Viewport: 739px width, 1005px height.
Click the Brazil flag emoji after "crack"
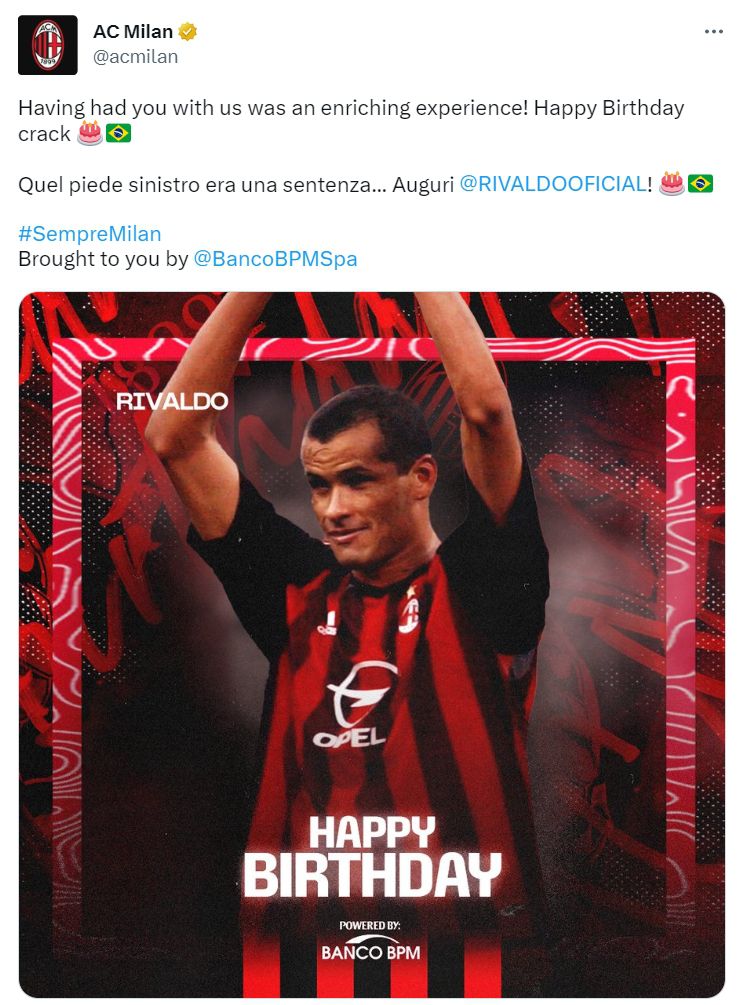coord(119,133)
